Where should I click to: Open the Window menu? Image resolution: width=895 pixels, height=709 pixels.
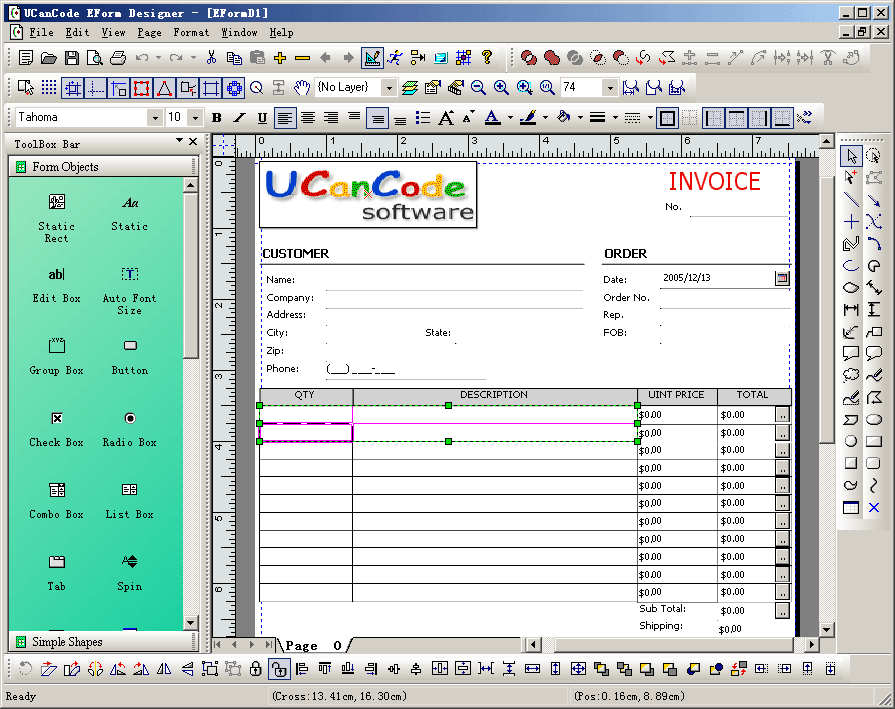(x=239, y=33)
